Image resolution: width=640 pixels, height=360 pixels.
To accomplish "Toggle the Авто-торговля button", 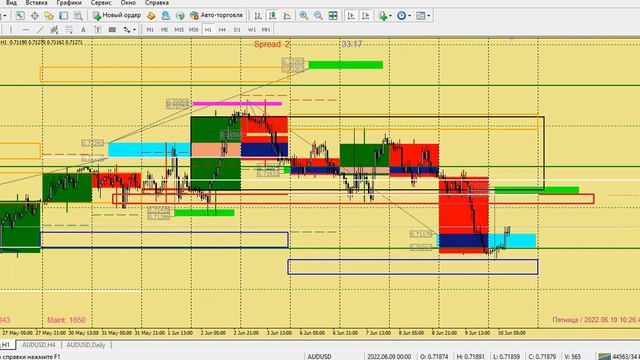I will click(217, 16).
